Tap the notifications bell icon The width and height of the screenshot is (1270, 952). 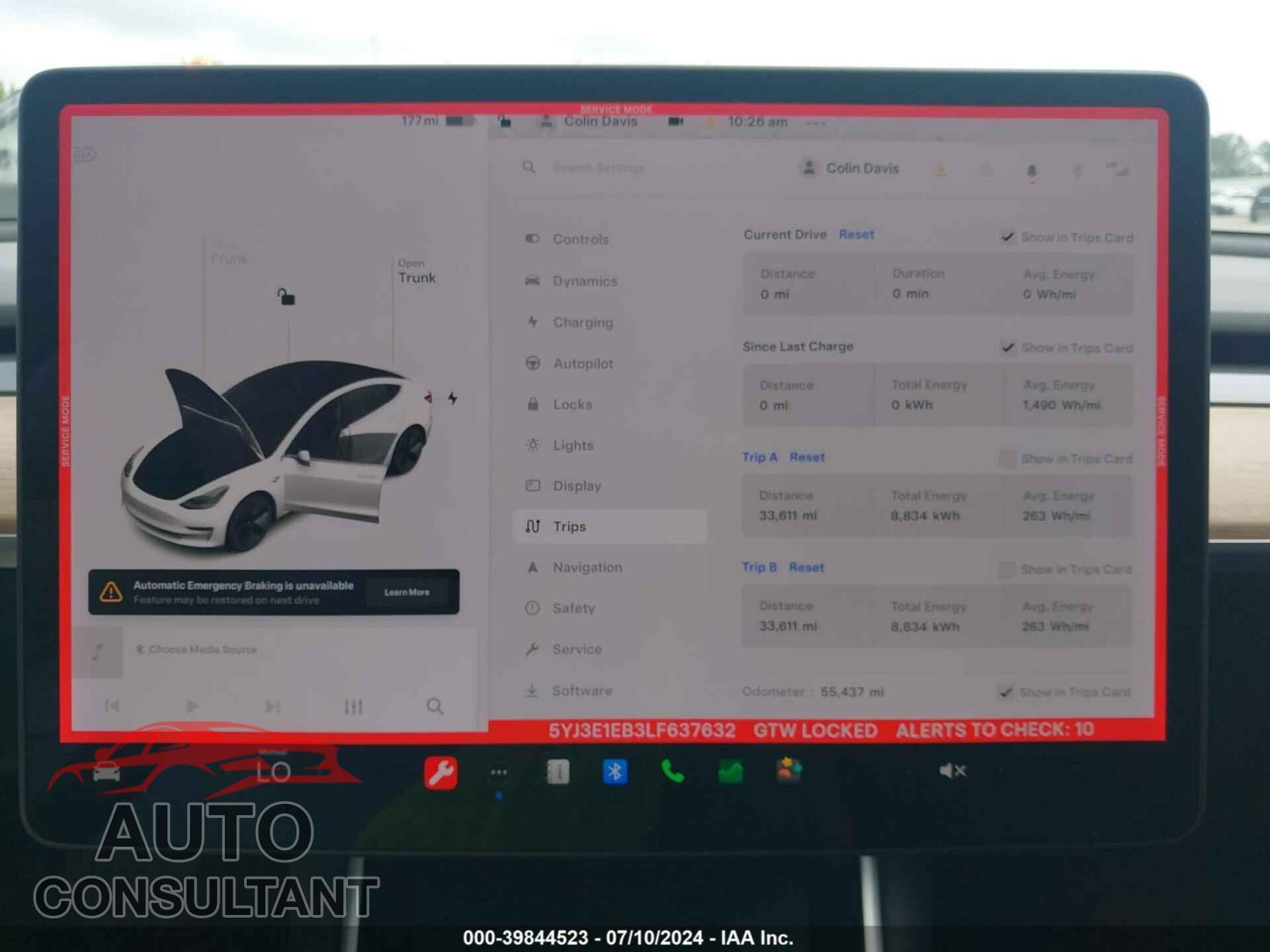tap(1031, 171)
